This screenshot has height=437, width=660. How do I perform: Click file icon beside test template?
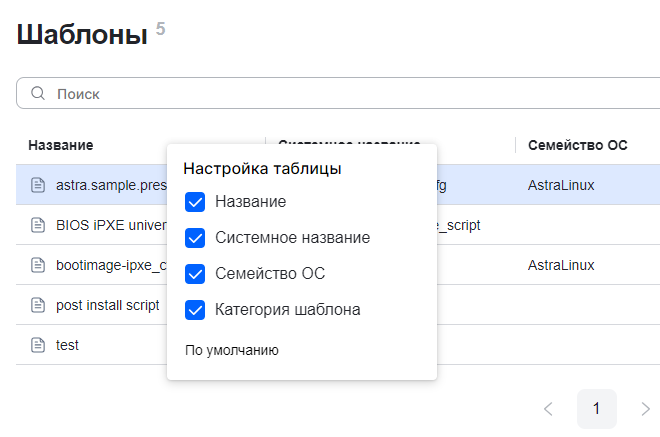tap(38, 345)
